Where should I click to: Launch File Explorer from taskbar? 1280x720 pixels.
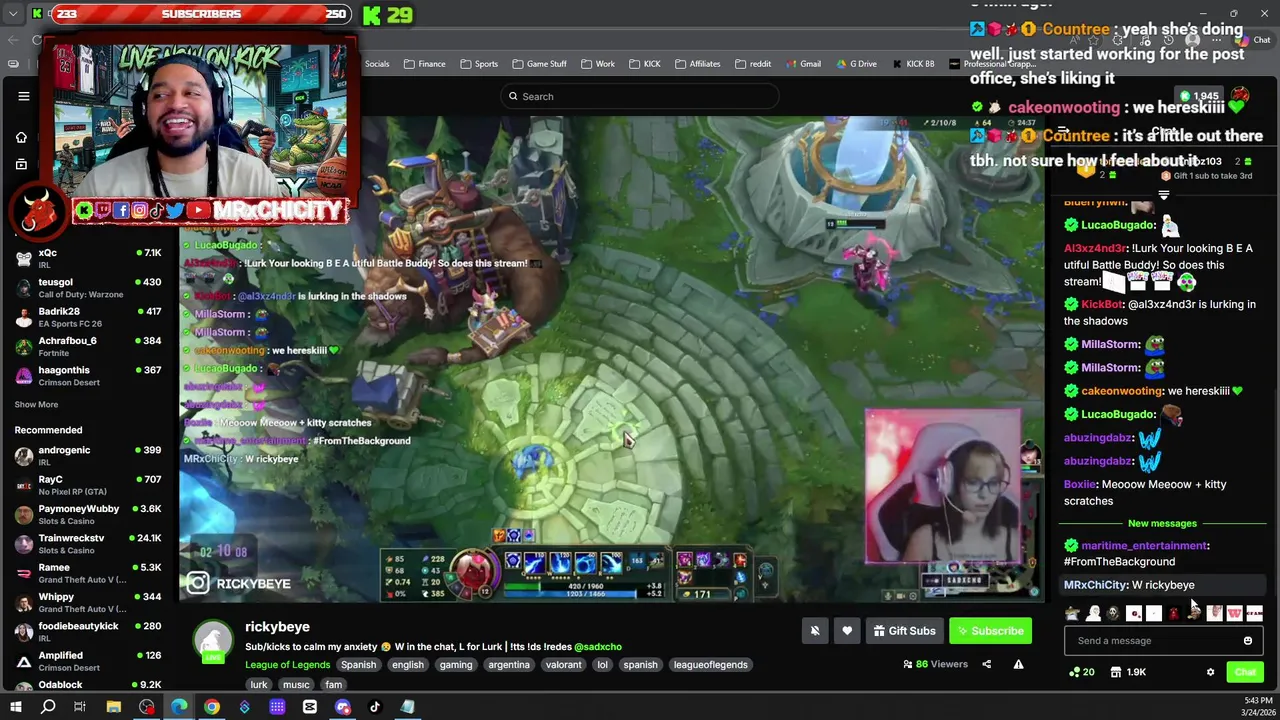pyautogui.click(x=113, y=707)
